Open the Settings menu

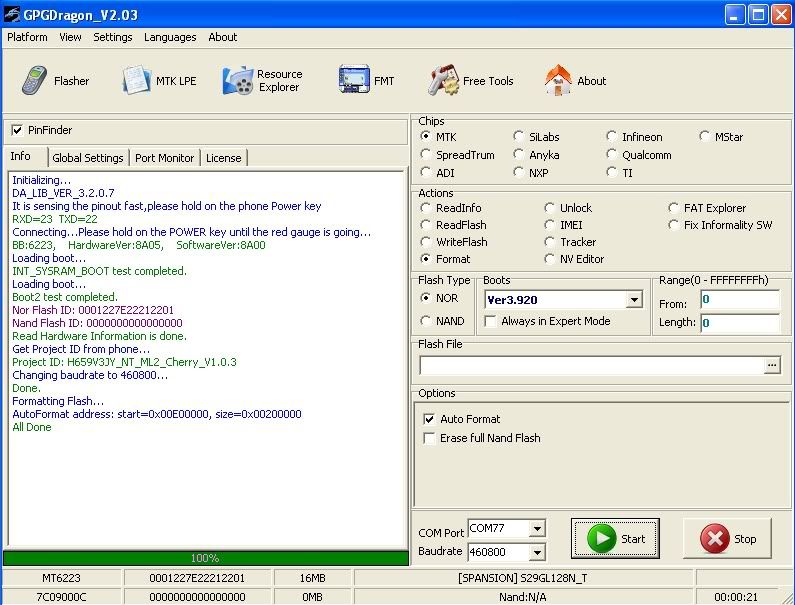[x=113, y=37]
